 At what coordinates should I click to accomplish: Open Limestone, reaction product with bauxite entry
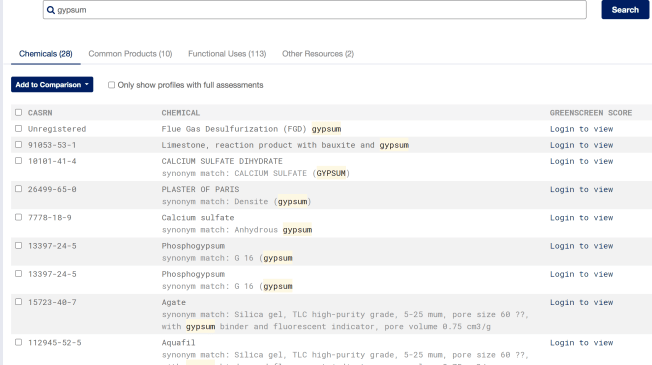click(285, 145)
